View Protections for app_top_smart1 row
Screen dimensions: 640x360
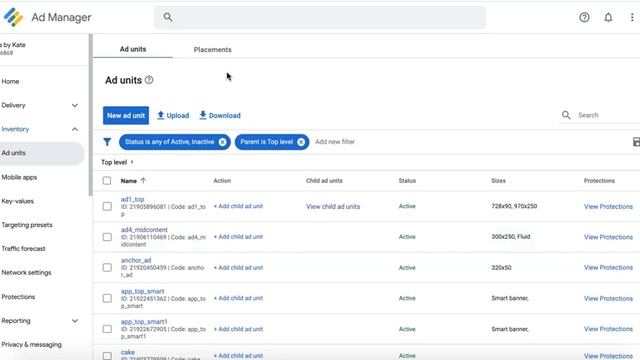pos(608,329)
